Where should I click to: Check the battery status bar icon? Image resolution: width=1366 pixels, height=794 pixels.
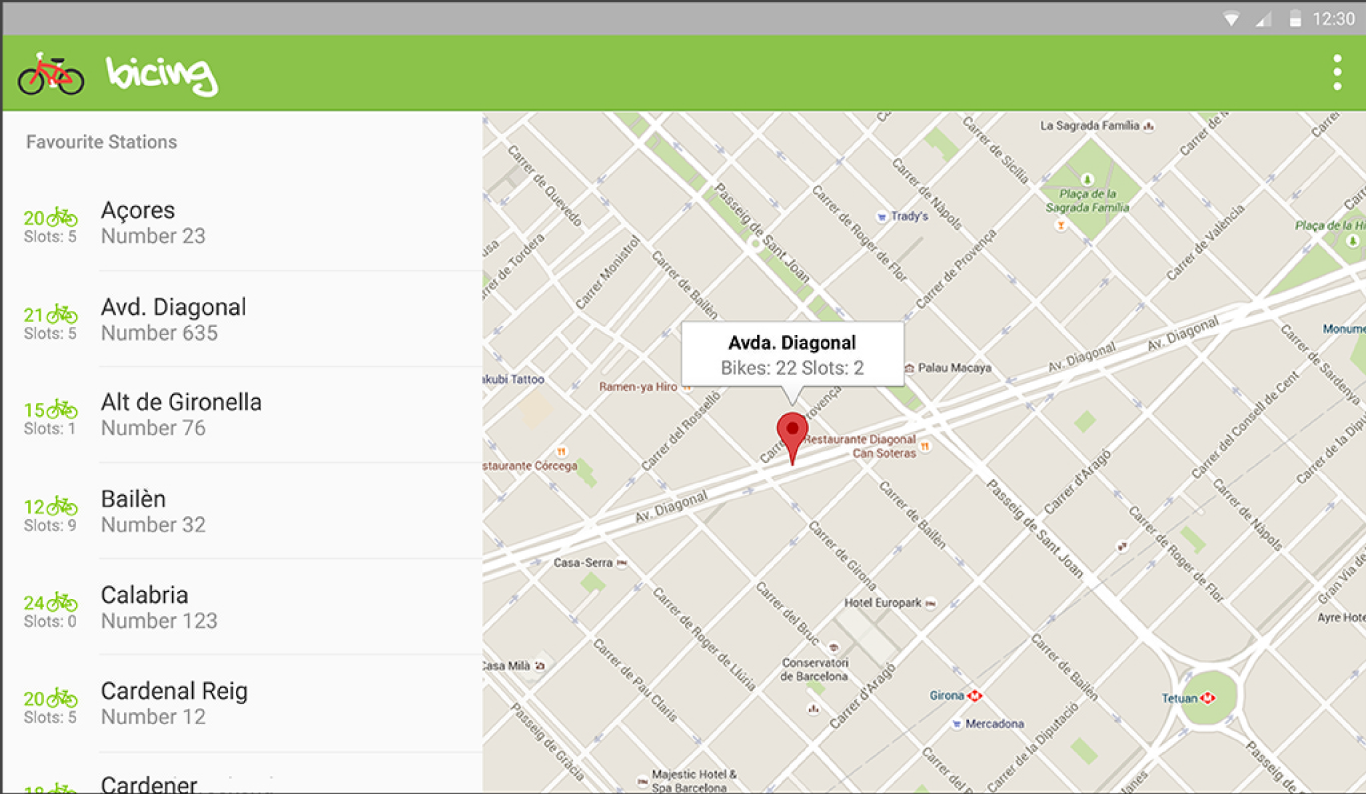pos(1295,18)
